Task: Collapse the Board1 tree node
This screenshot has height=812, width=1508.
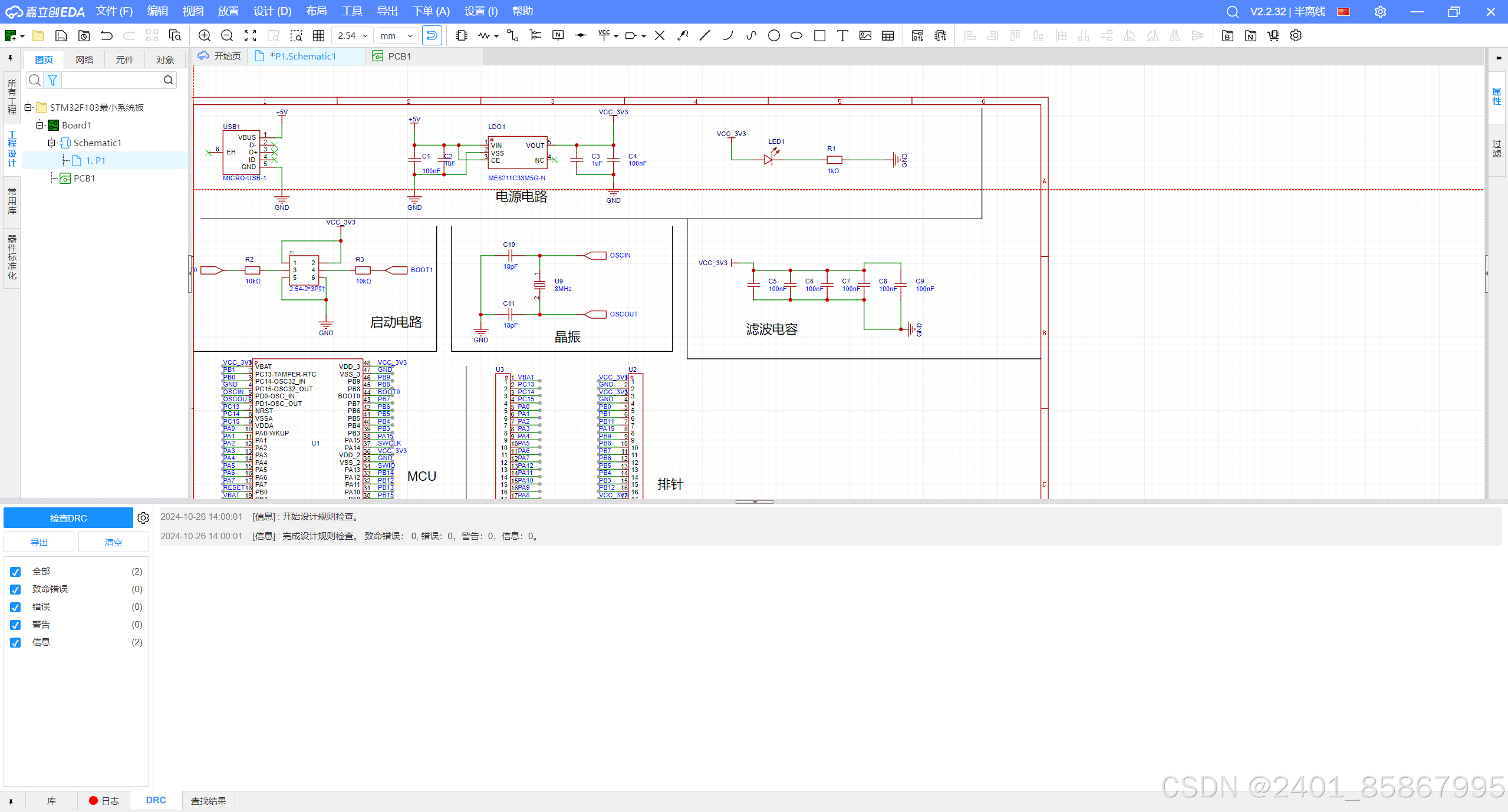Action: pyautogui.click(x=39, y=125)
